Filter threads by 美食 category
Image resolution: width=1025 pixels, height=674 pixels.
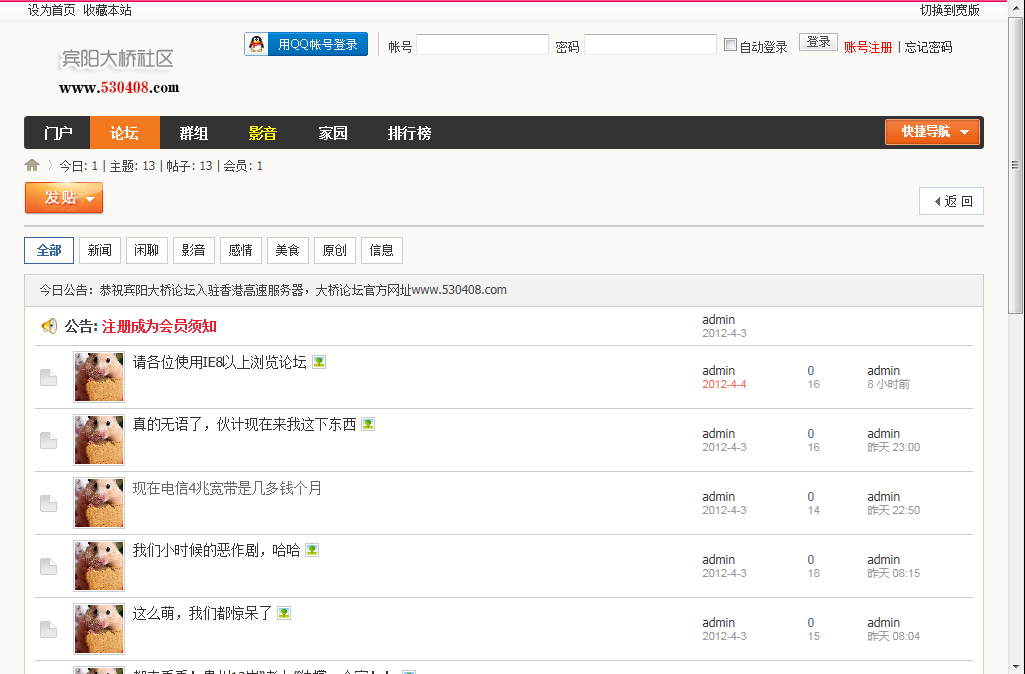288,250
